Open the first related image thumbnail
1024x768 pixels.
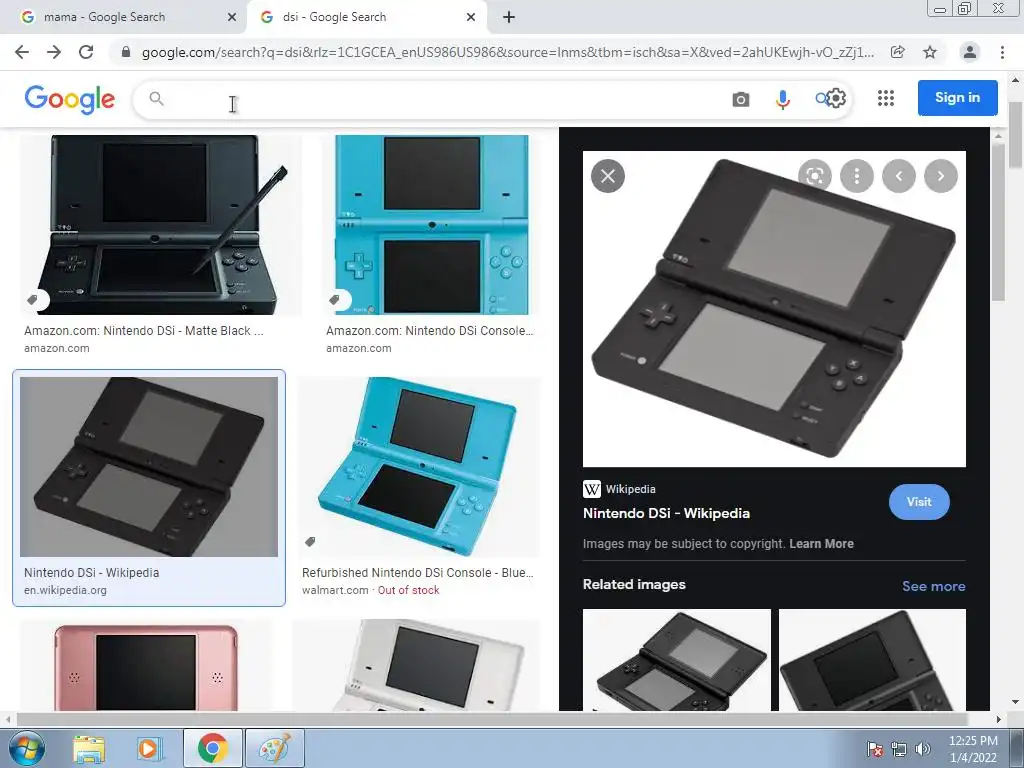point(677,660)
